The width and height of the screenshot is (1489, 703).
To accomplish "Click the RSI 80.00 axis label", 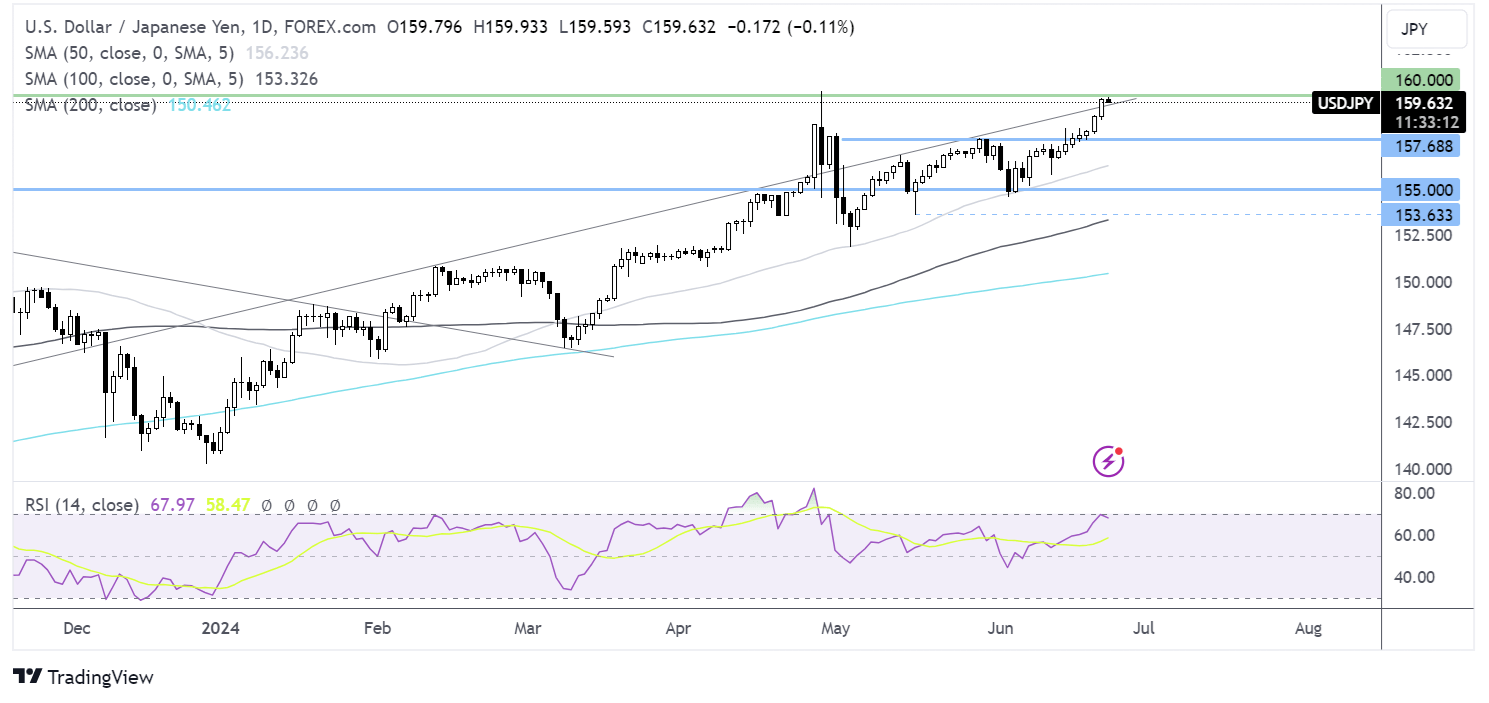I will click(1417, 493).
